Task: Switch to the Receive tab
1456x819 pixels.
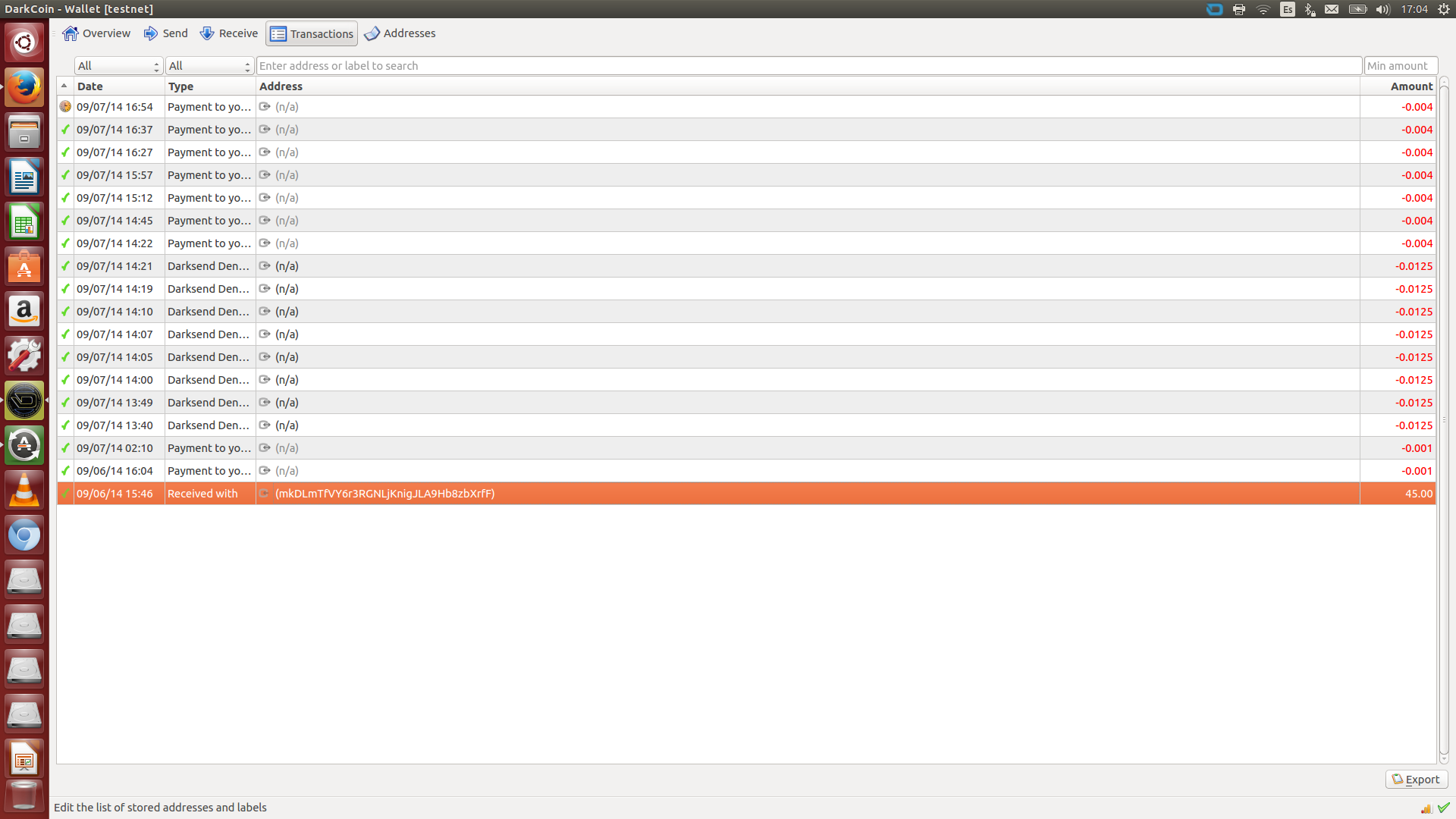Action: point(228,33)
